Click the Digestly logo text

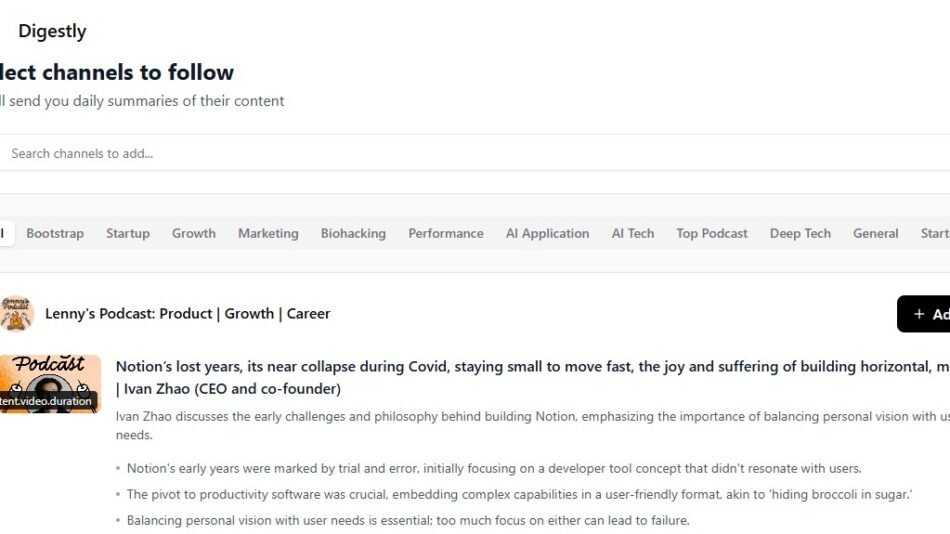click(x=52, y=31)
